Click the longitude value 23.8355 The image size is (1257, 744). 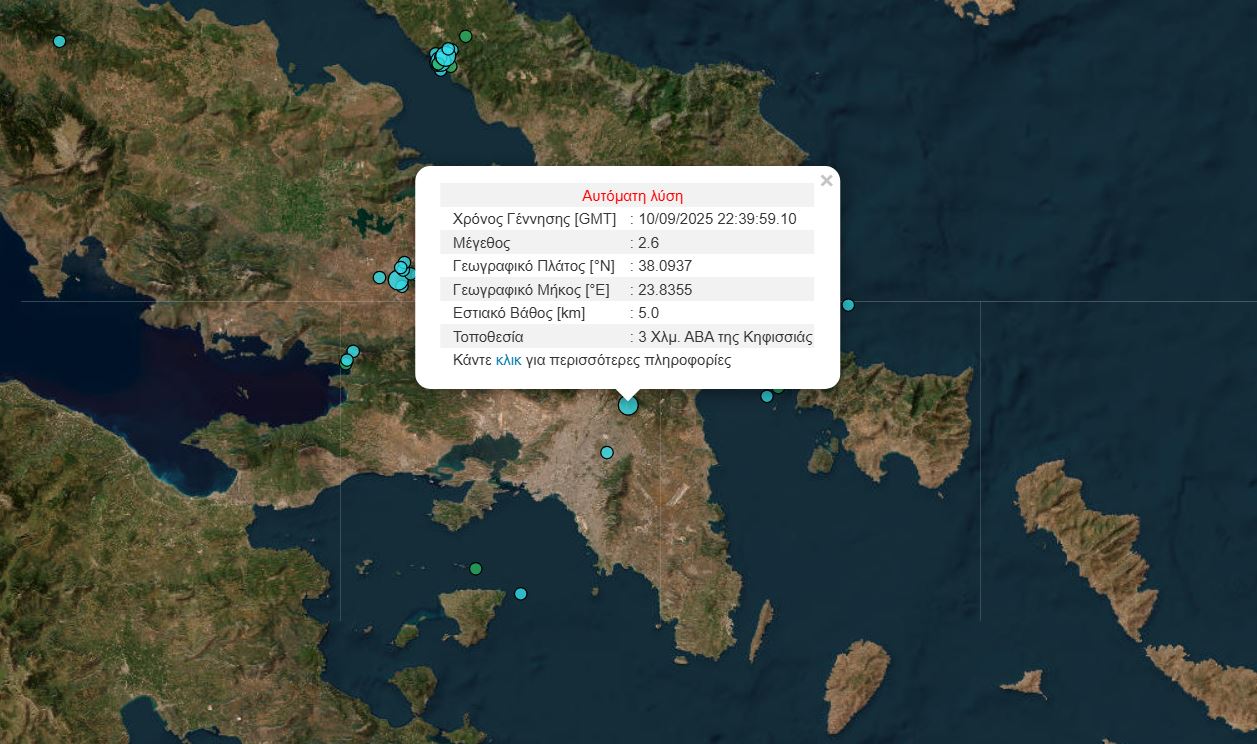pos(665,290)
